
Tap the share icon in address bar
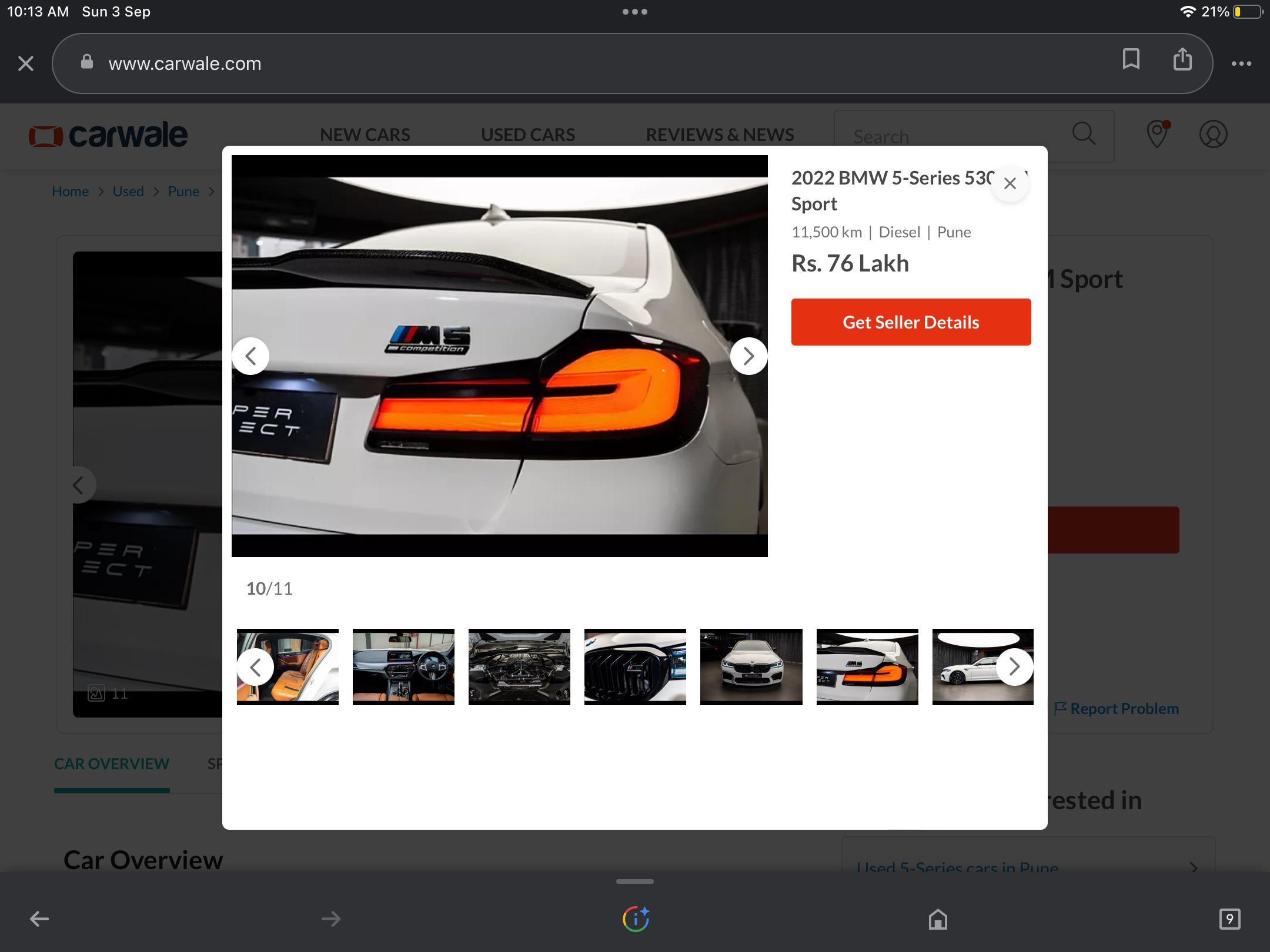click(1182, 59)
